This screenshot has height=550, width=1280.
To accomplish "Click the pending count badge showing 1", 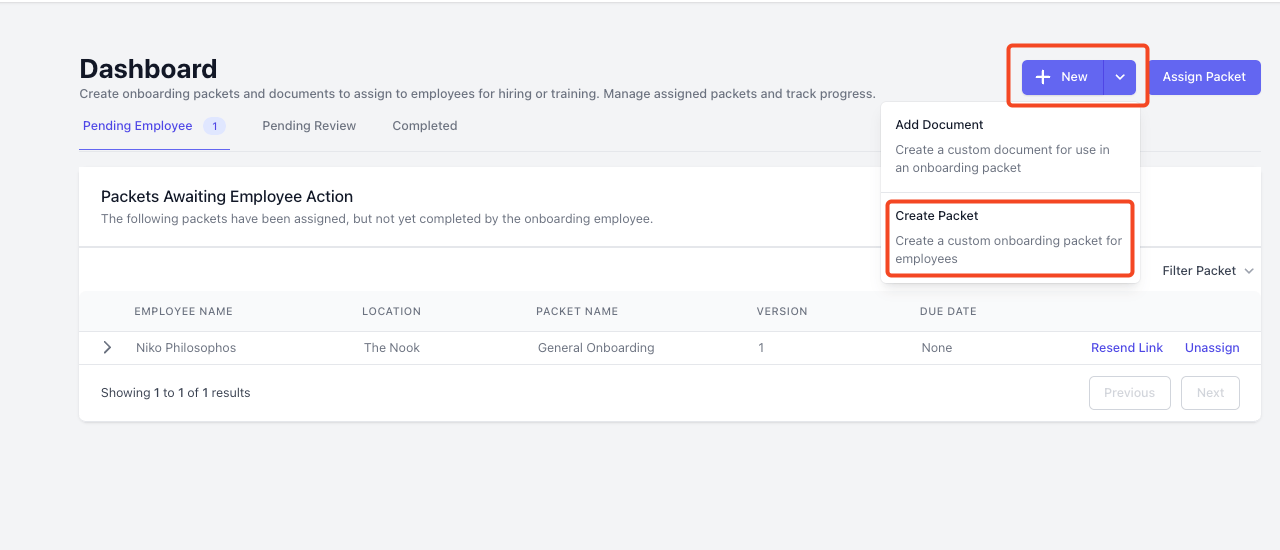I will tap(214, 126).
